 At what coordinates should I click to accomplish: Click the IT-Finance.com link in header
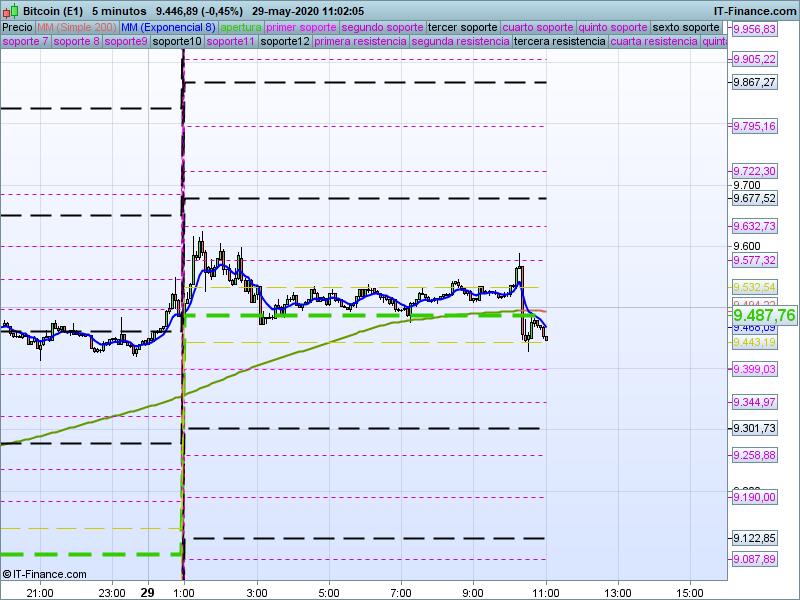point(755,11)
